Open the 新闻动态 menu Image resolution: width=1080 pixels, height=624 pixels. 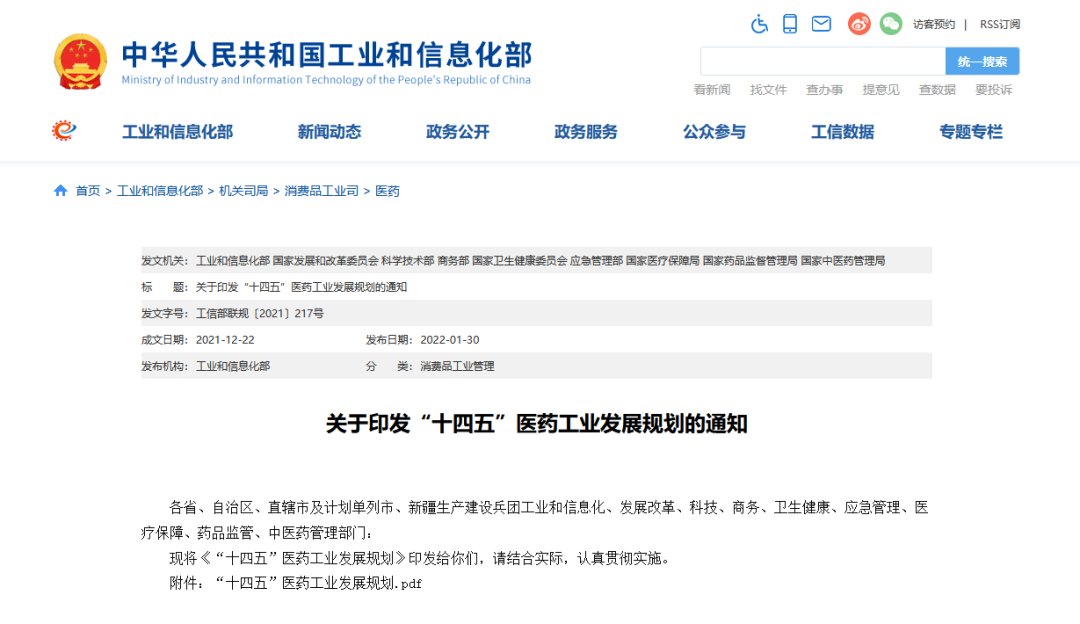[x=329, y=132]
